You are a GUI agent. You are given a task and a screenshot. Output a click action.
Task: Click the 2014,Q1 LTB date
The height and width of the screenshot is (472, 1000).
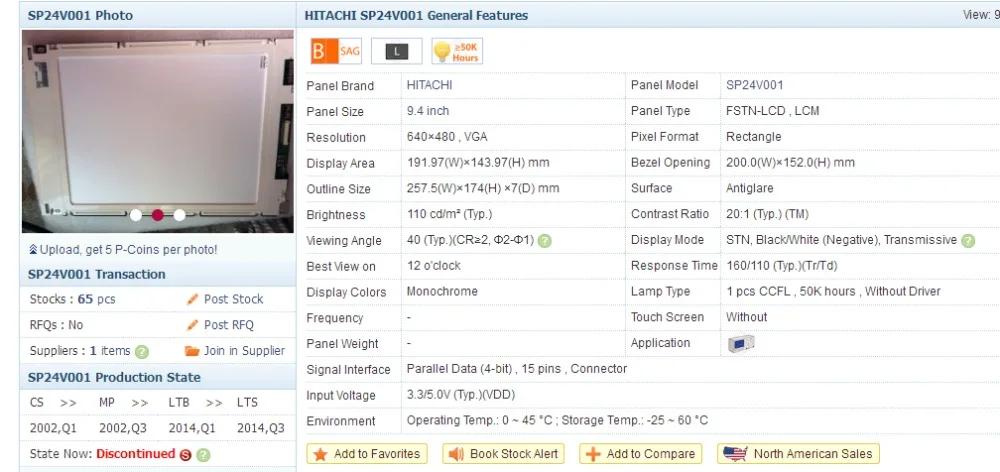192,428
